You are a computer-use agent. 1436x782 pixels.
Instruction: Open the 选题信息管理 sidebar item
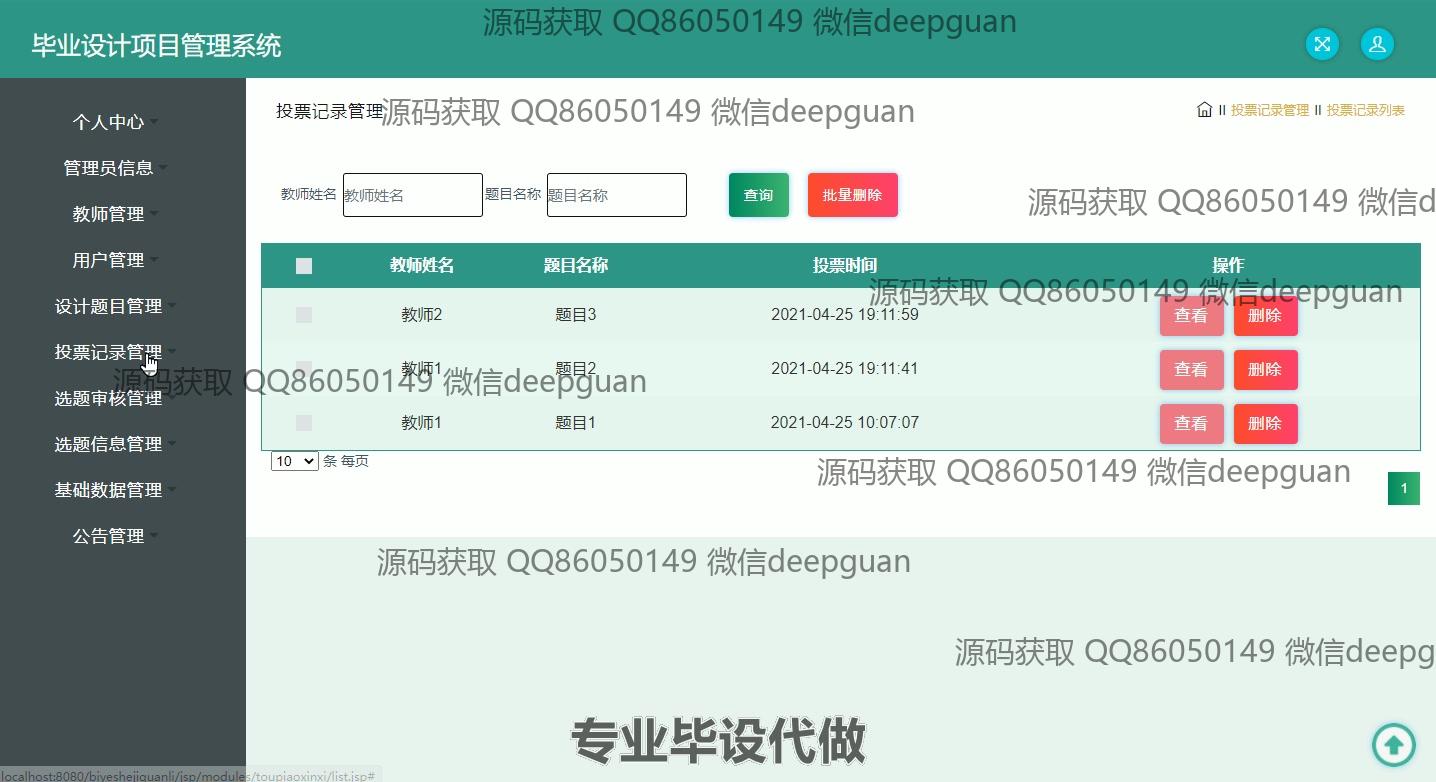click(109, 444)
